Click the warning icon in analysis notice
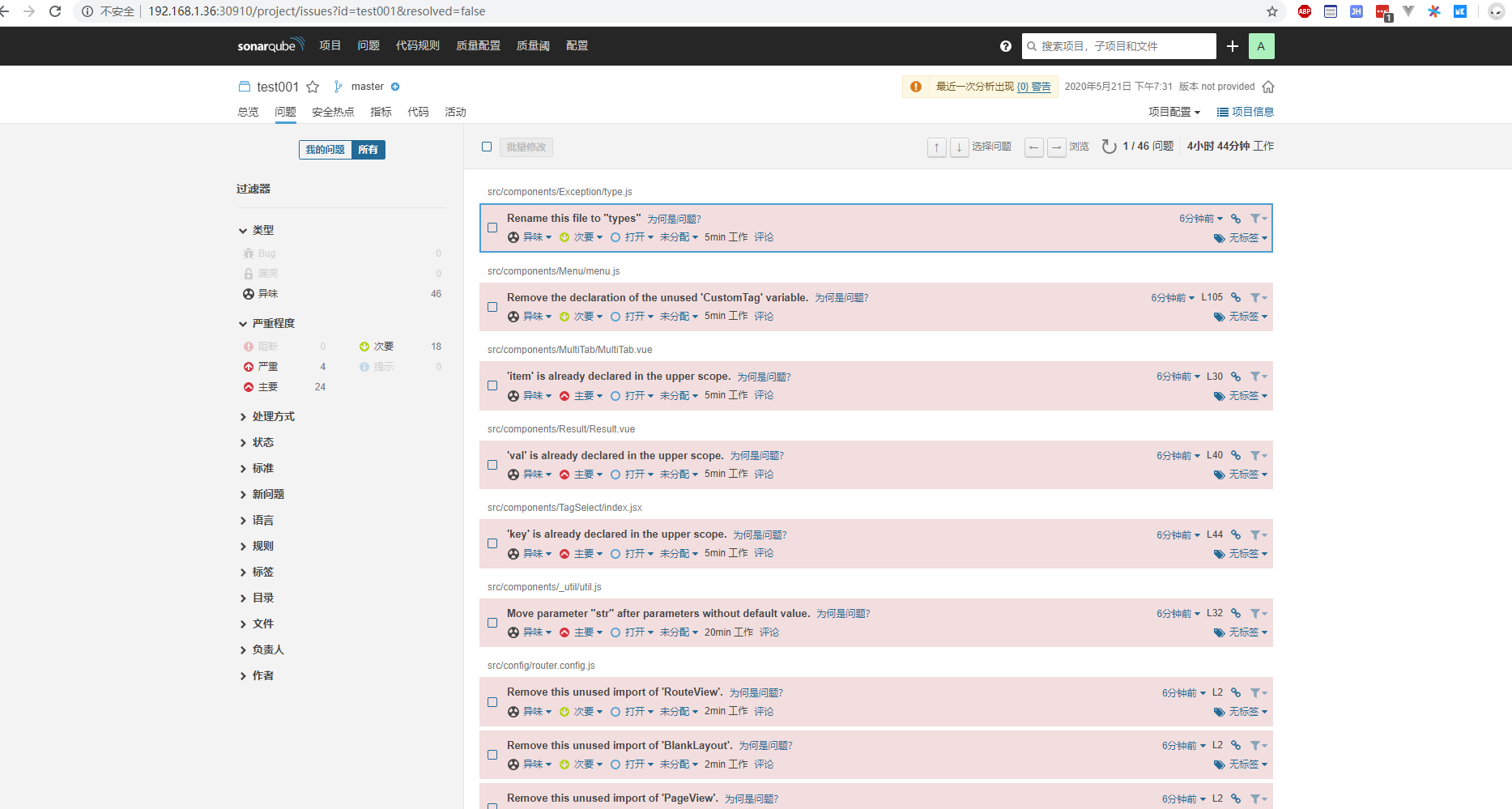 coord(916,87)
